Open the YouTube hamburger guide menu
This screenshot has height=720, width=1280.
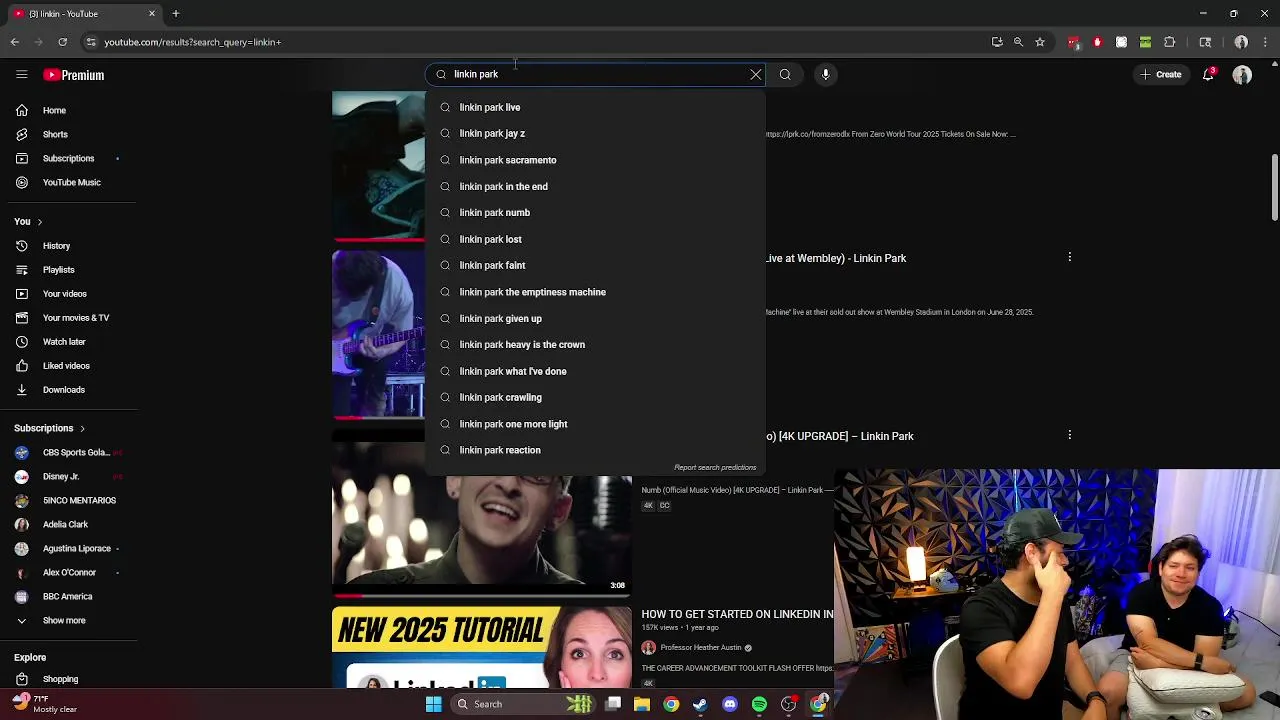tap(21, 75)
